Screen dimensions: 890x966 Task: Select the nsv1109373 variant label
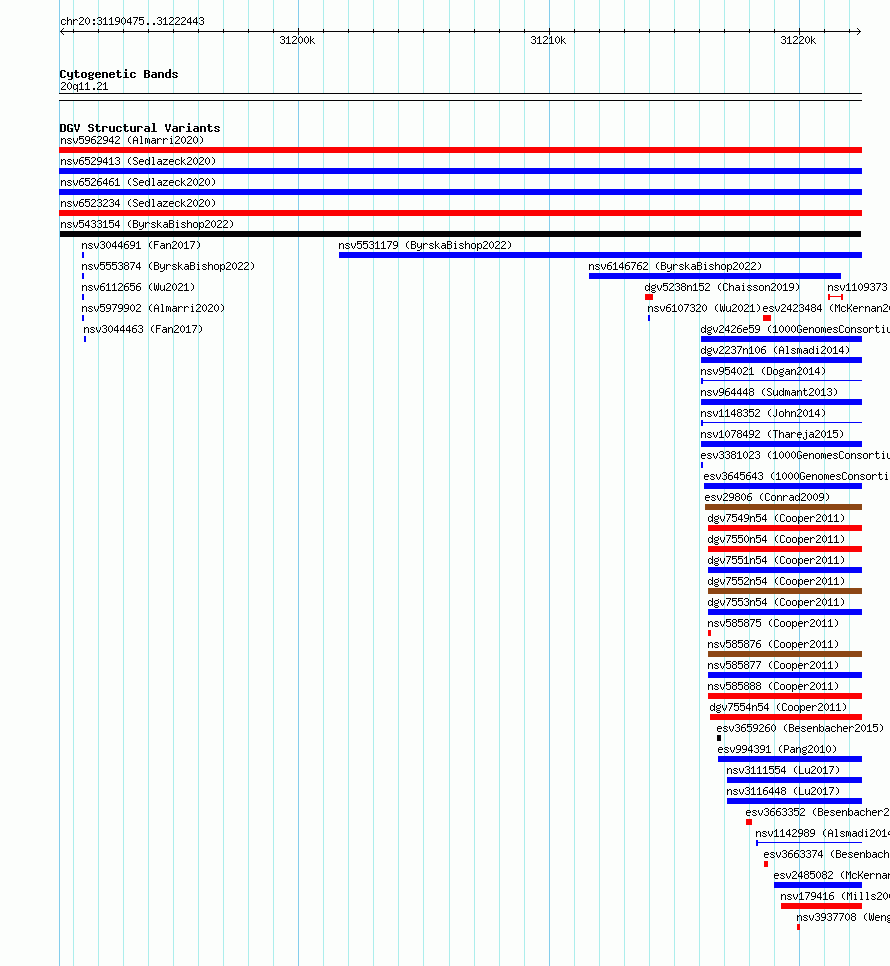(857, 287)
